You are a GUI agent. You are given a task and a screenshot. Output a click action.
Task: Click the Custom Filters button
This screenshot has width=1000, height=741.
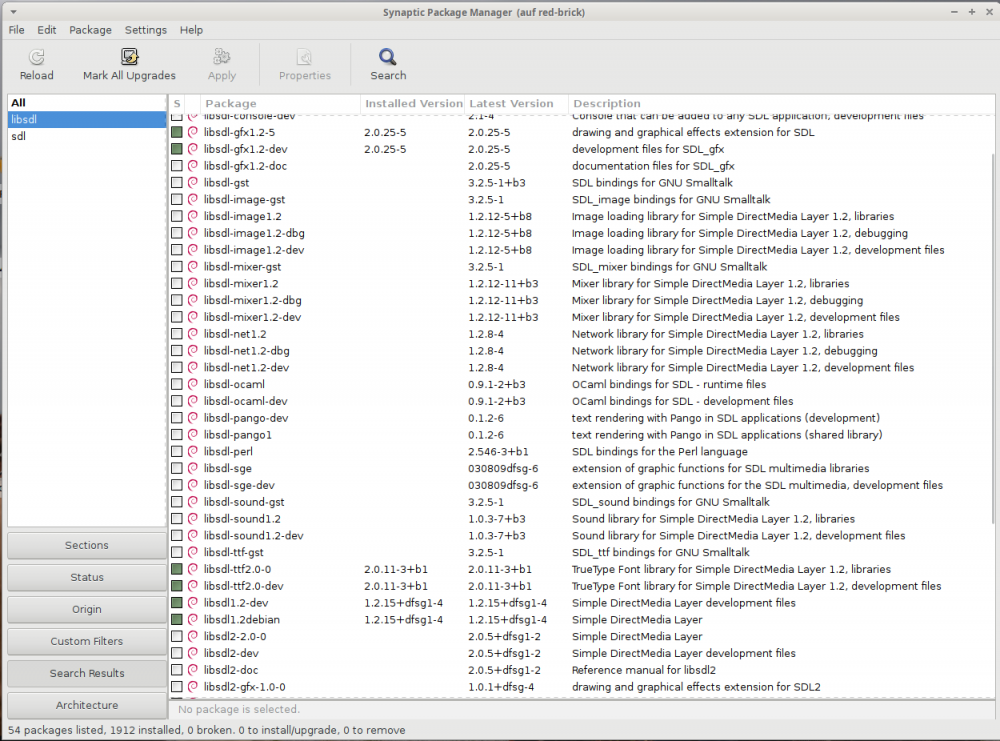[x=86, y=641]
